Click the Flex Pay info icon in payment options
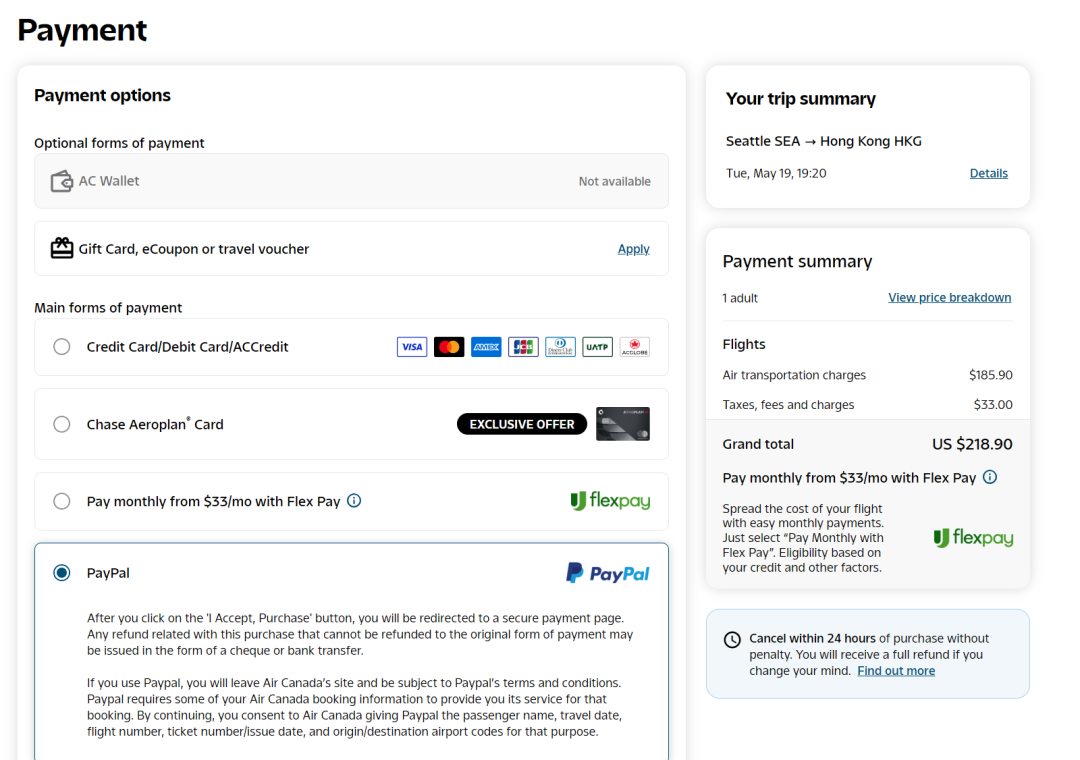The height and width of the screenshot is (760, 1080). click(354, 501)
